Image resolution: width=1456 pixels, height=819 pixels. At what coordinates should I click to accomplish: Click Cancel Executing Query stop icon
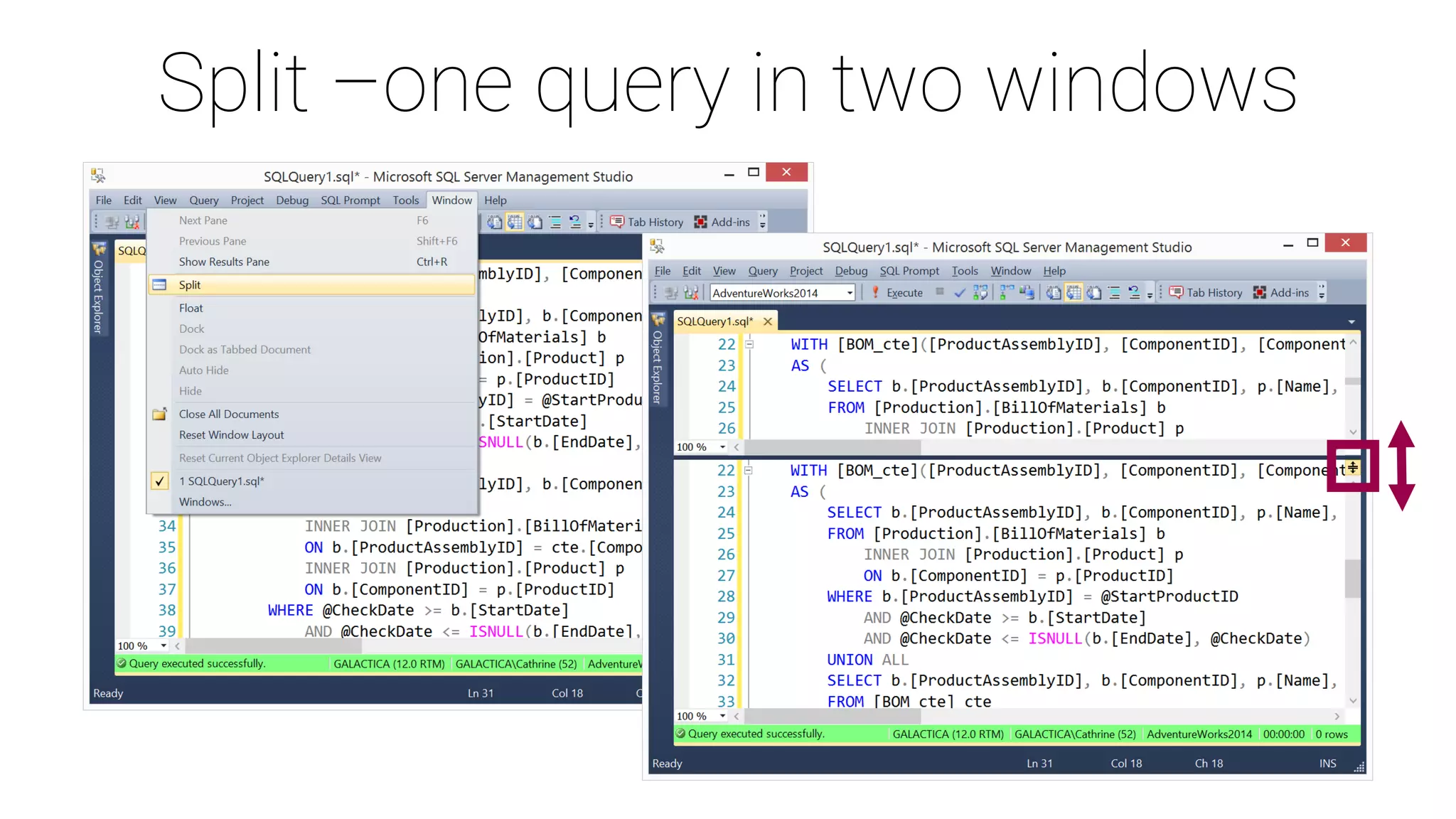click(939, 291)
